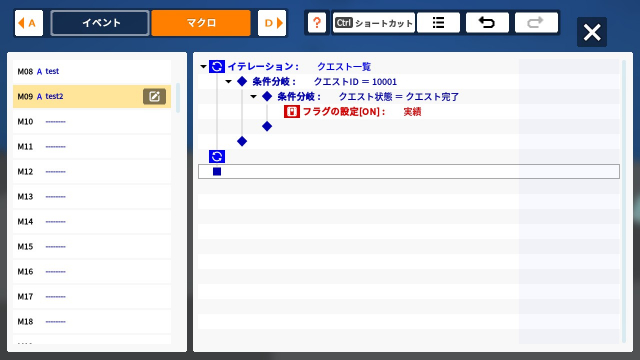Click the command panel scrollbar
The height and width of the screenshot is (360, 640).
point(623,201)
